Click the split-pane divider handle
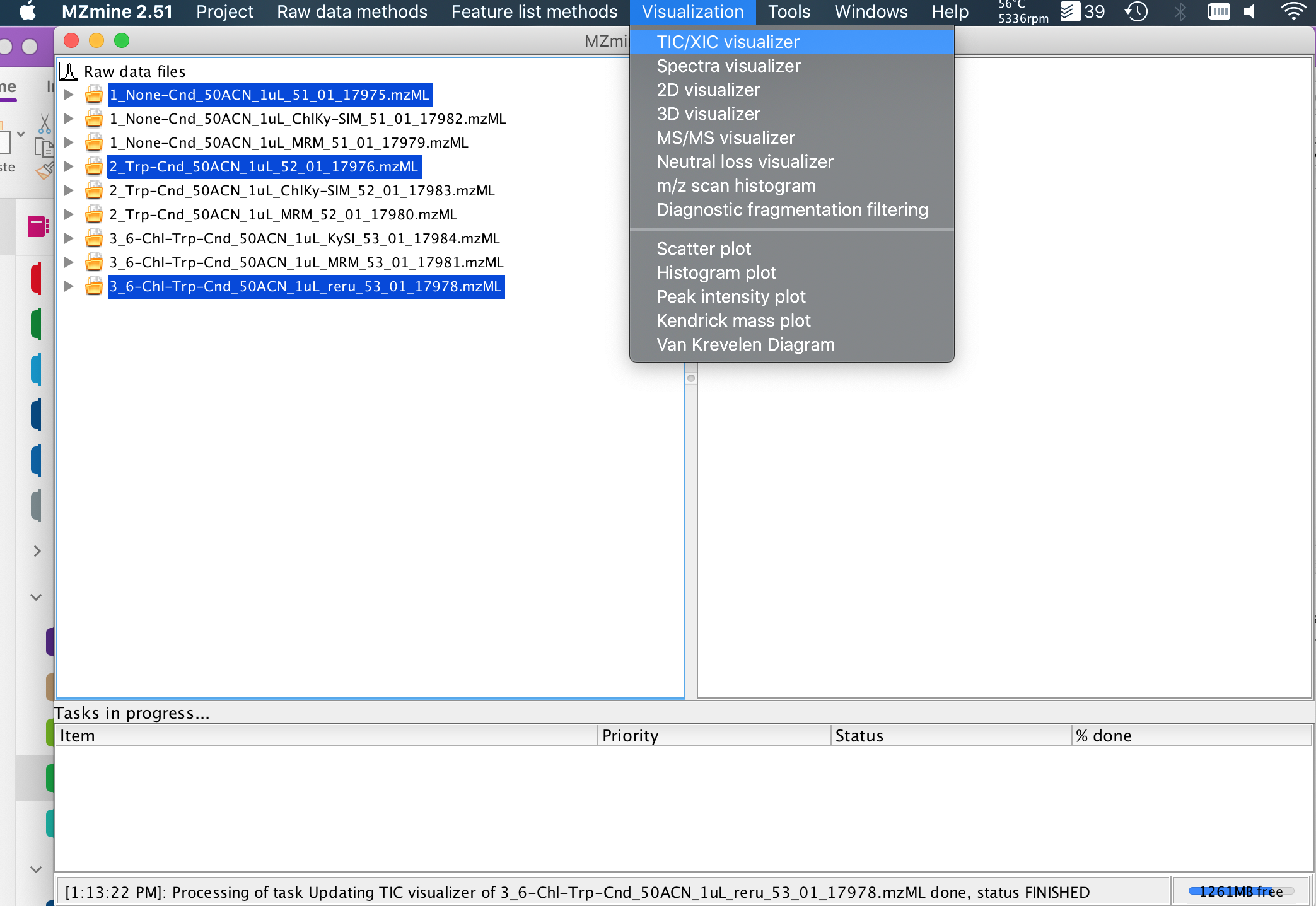Viewport: 1316px width, 906px height. pos(691,378)
